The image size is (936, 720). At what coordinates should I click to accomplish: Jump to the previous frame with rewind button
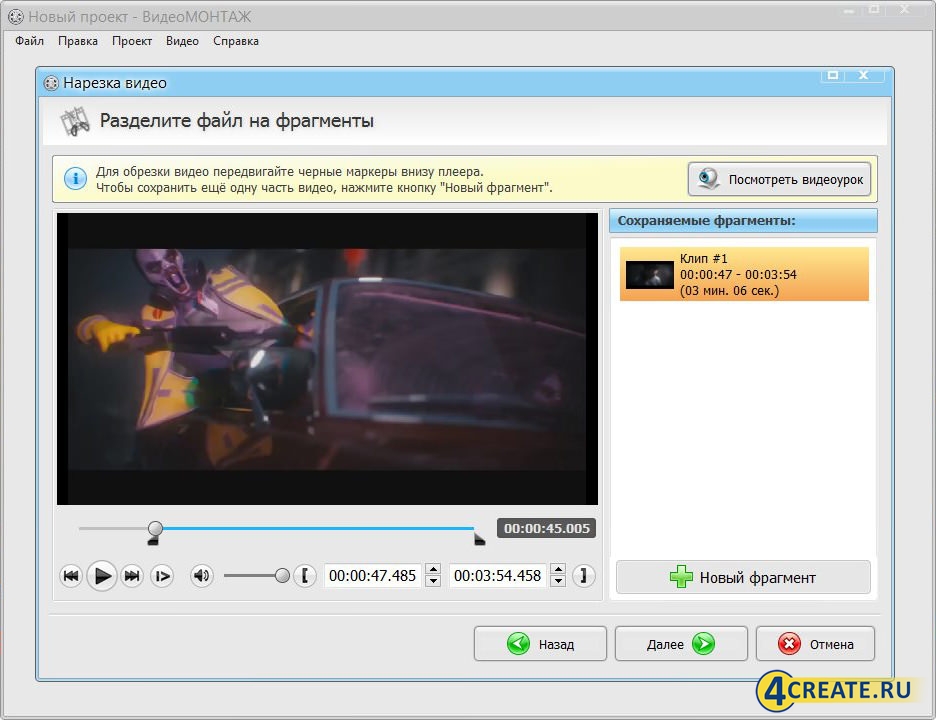tap(71, 576)
